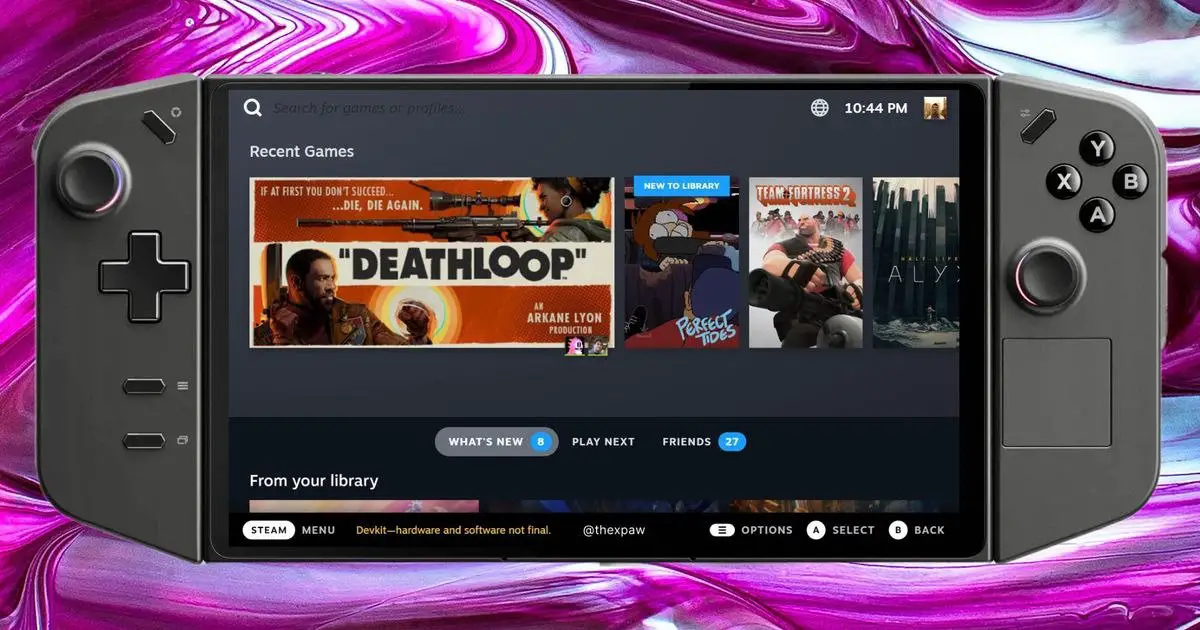Click the X face button on the controller

click(1064, 182)
